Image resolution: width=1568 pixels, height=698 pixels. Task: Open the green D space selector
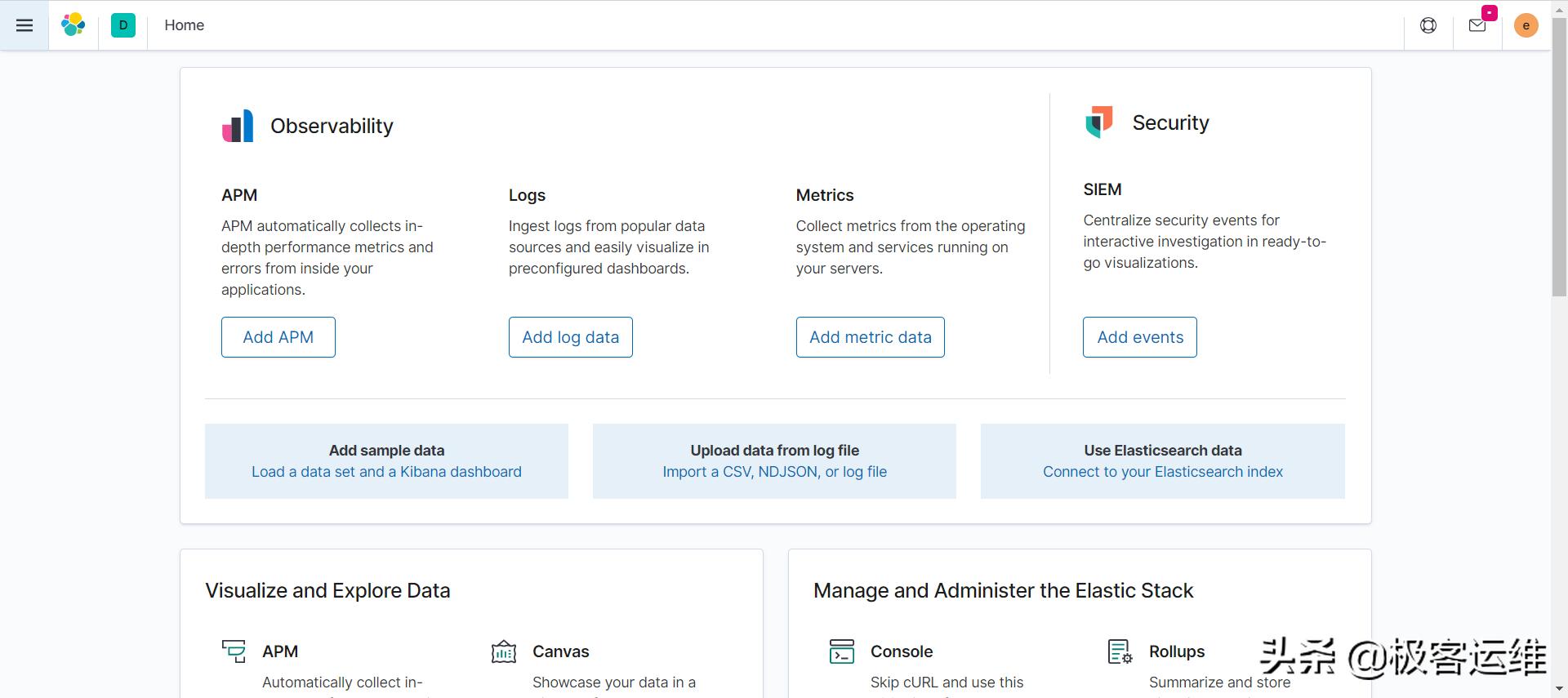(x=123, y=25)
